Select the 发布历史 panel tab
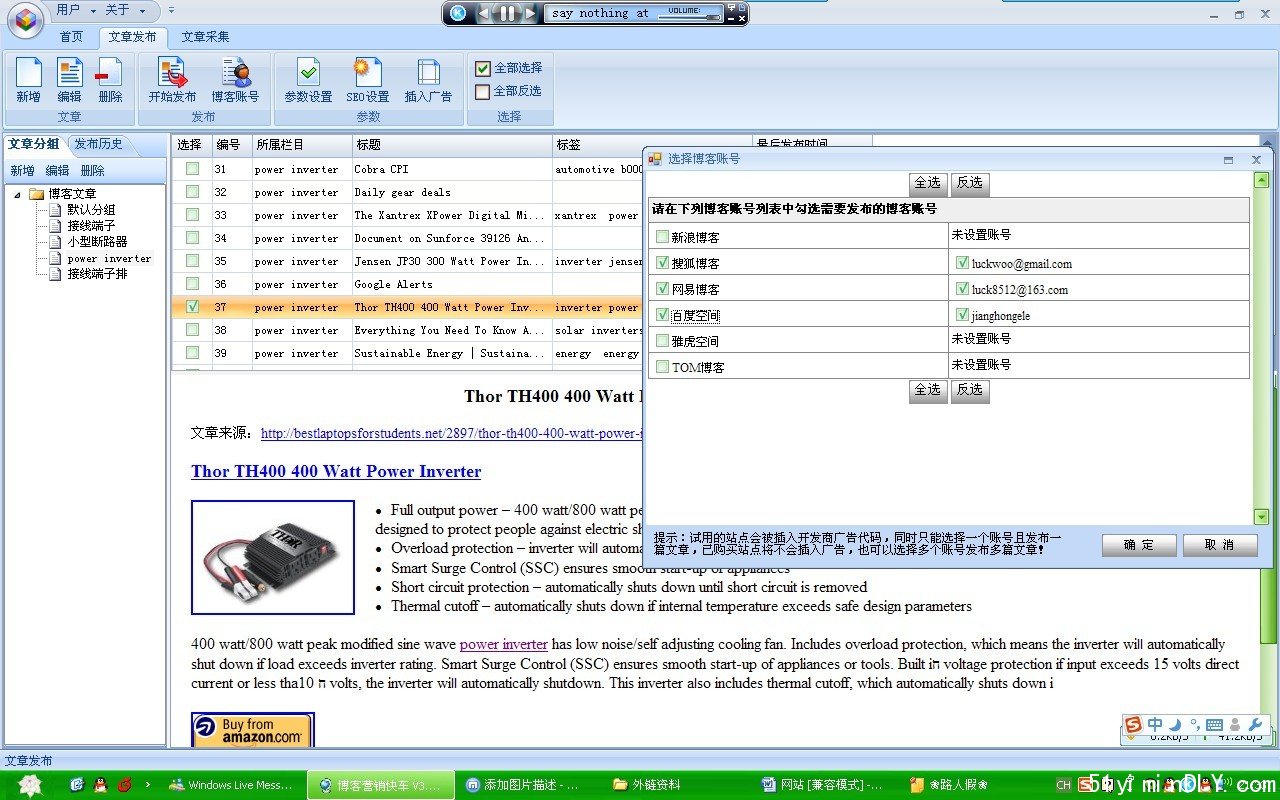Viewport: 1280px width, 800px height. point(99,144)
